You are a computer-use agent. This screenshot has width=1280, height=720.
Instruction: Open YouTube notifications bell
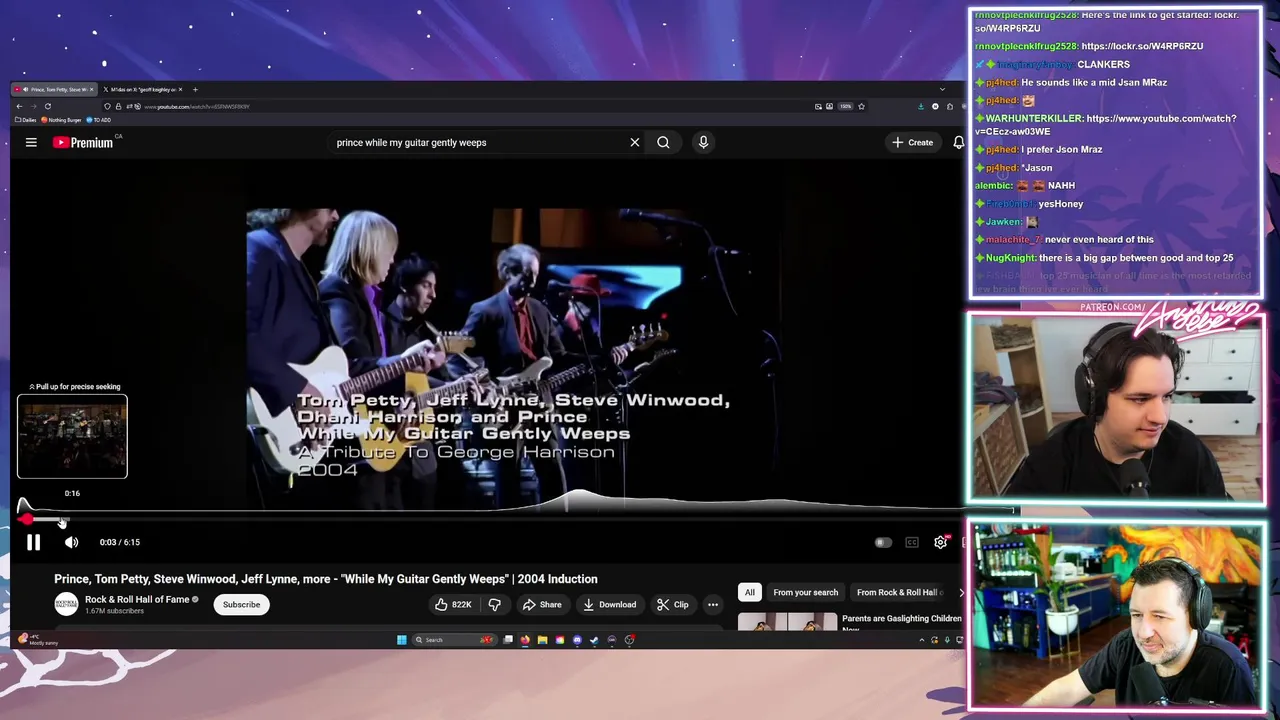[x=958, y=142]
